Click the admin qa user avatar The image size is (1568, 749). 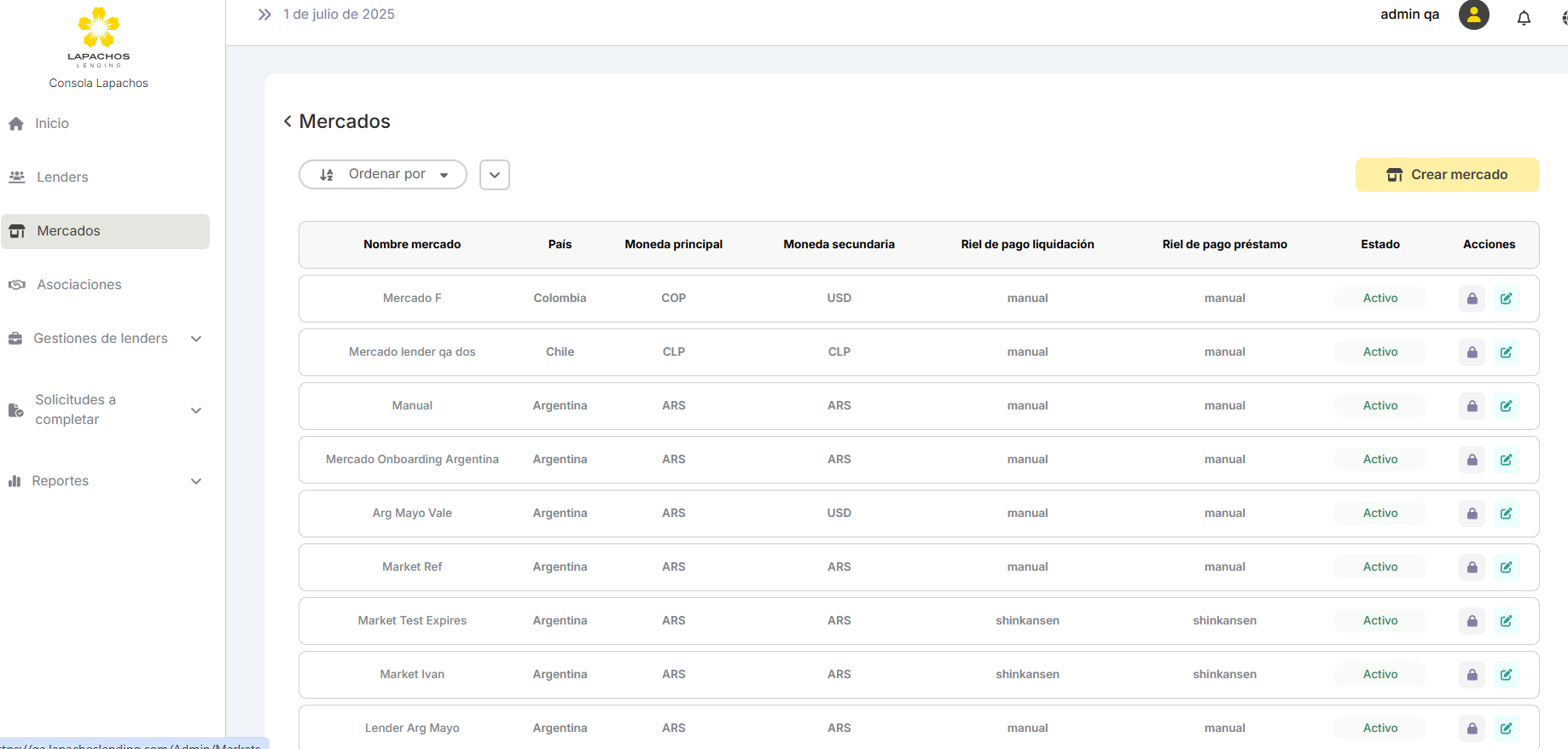1473,15
